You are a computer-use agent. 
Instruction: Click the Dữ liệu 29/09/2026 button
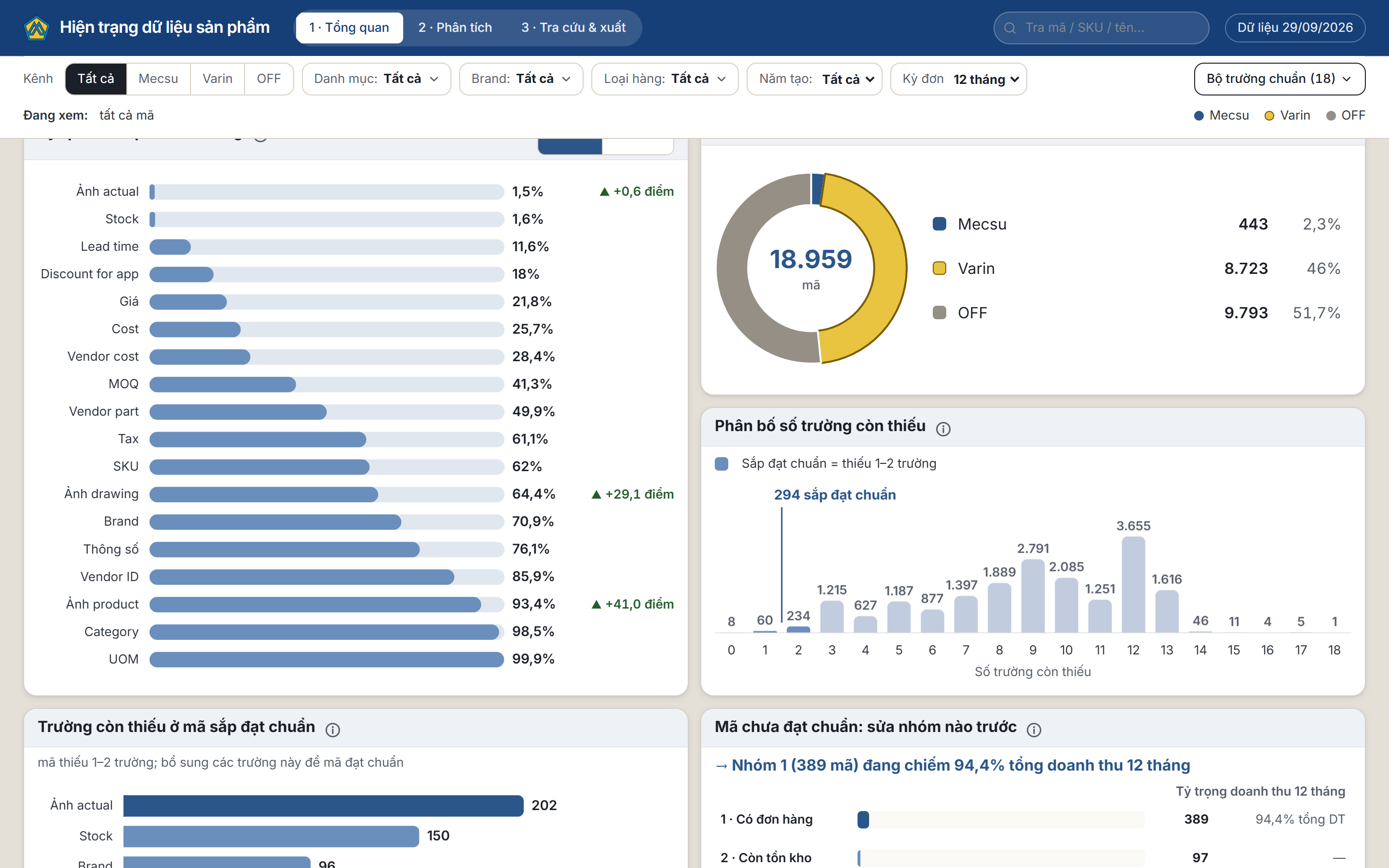(x=1295, y=27)
